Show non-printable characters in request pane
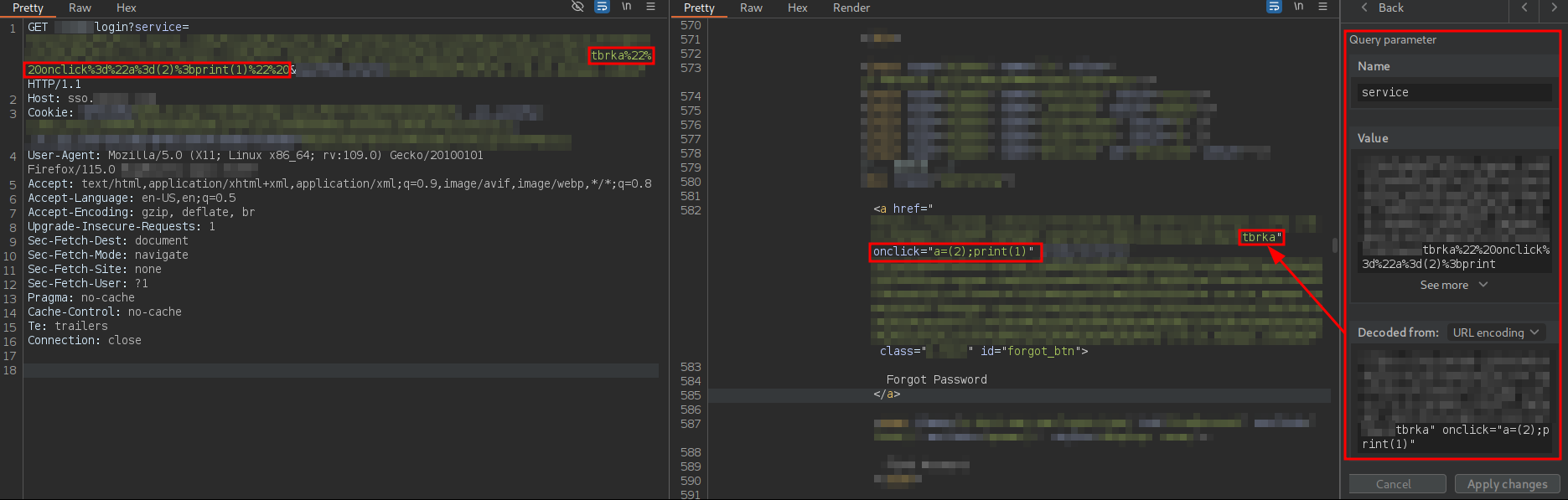This screenshot has width=1568, height=500. [626, 7]
